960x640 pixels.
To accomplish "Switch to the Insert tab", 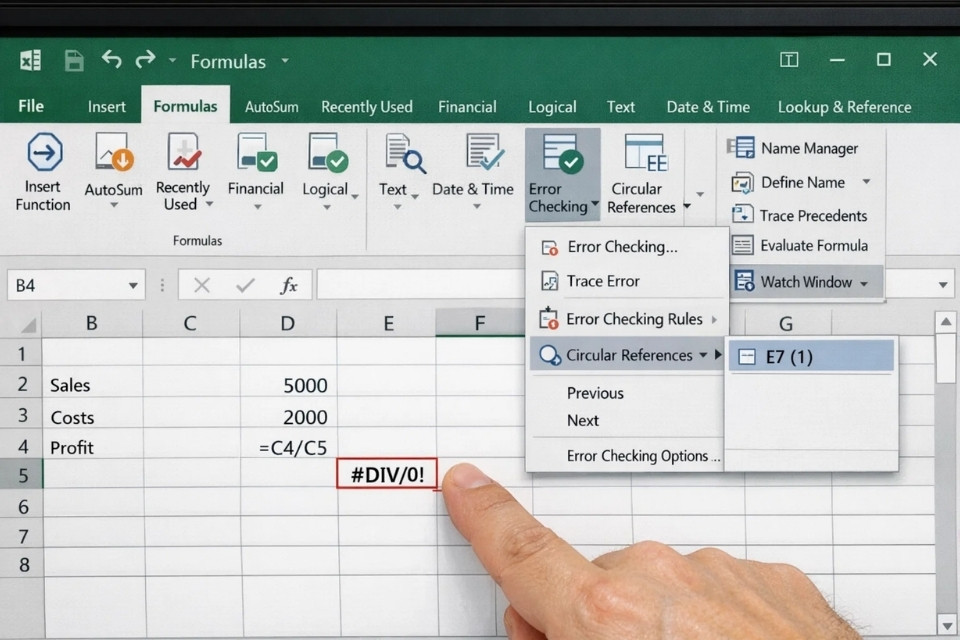I will pyautogui.click(x=106, y=107).
